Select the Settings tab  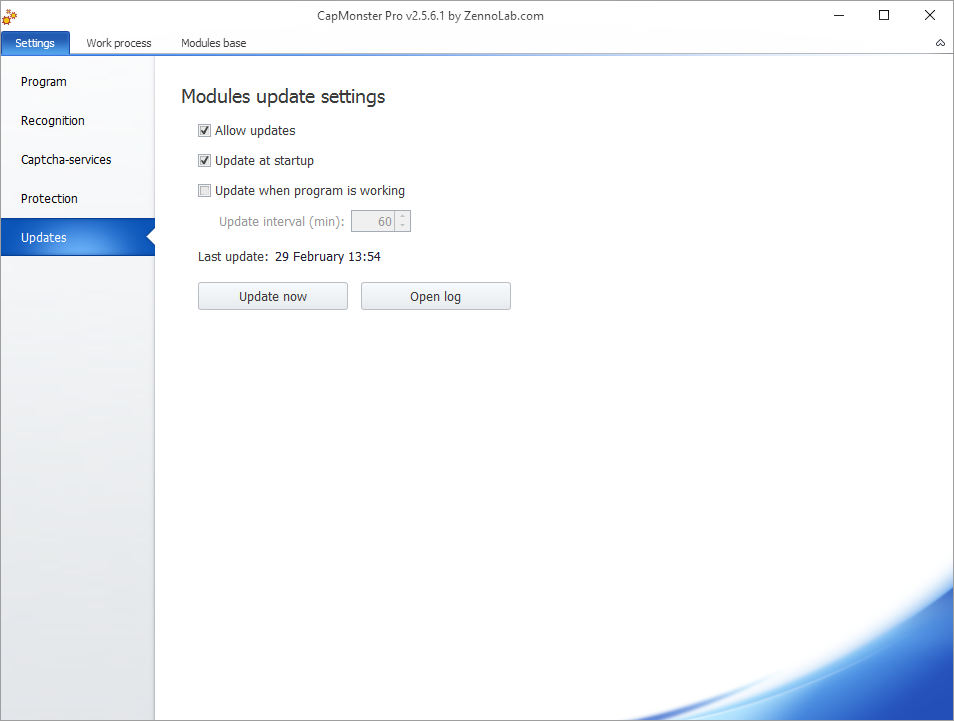coord(35,43)
